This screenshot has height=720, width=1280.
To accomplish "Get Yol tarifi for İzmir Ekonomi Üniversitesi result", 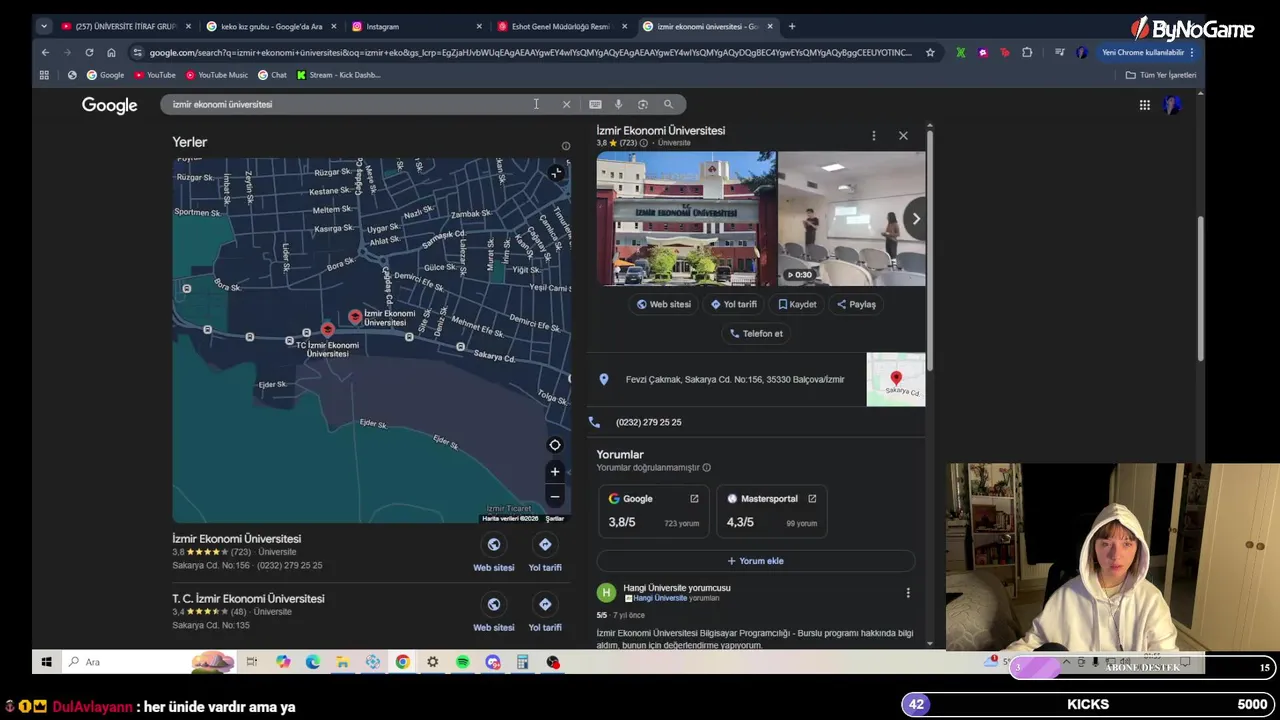I will click(545, 554).
